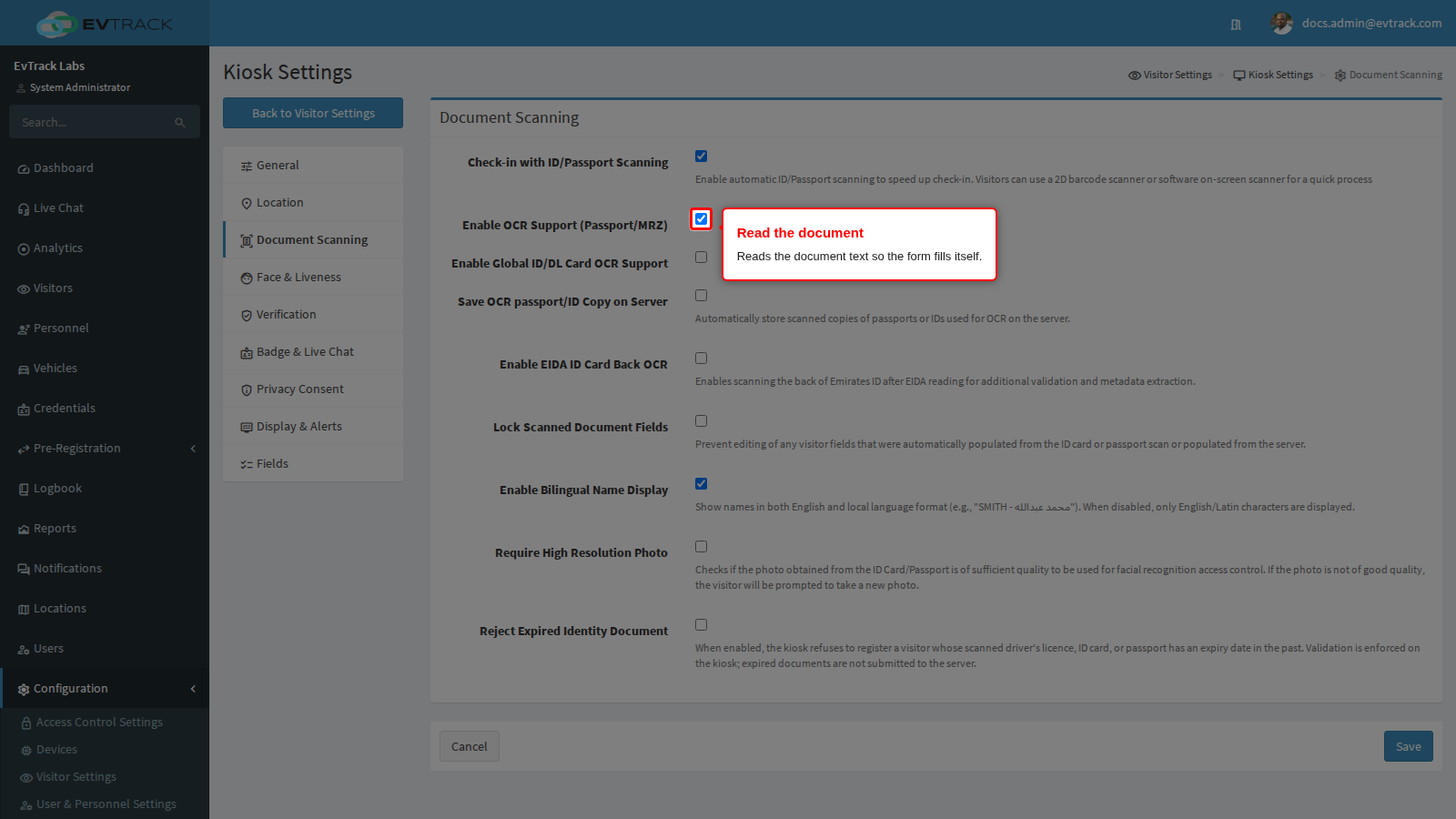Enable Reject Expired Identity Document checkbox
The height and width of the screenshot is (819, 1456).
tap(701, 625)
